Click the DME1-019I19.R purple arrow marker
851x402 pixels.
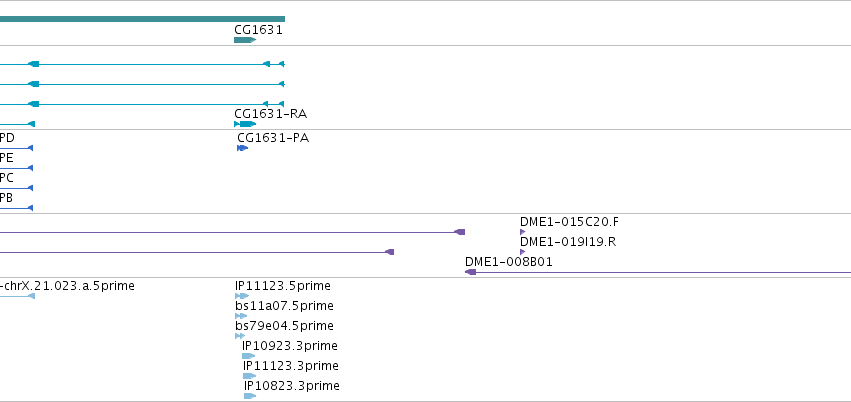[523, 252]
